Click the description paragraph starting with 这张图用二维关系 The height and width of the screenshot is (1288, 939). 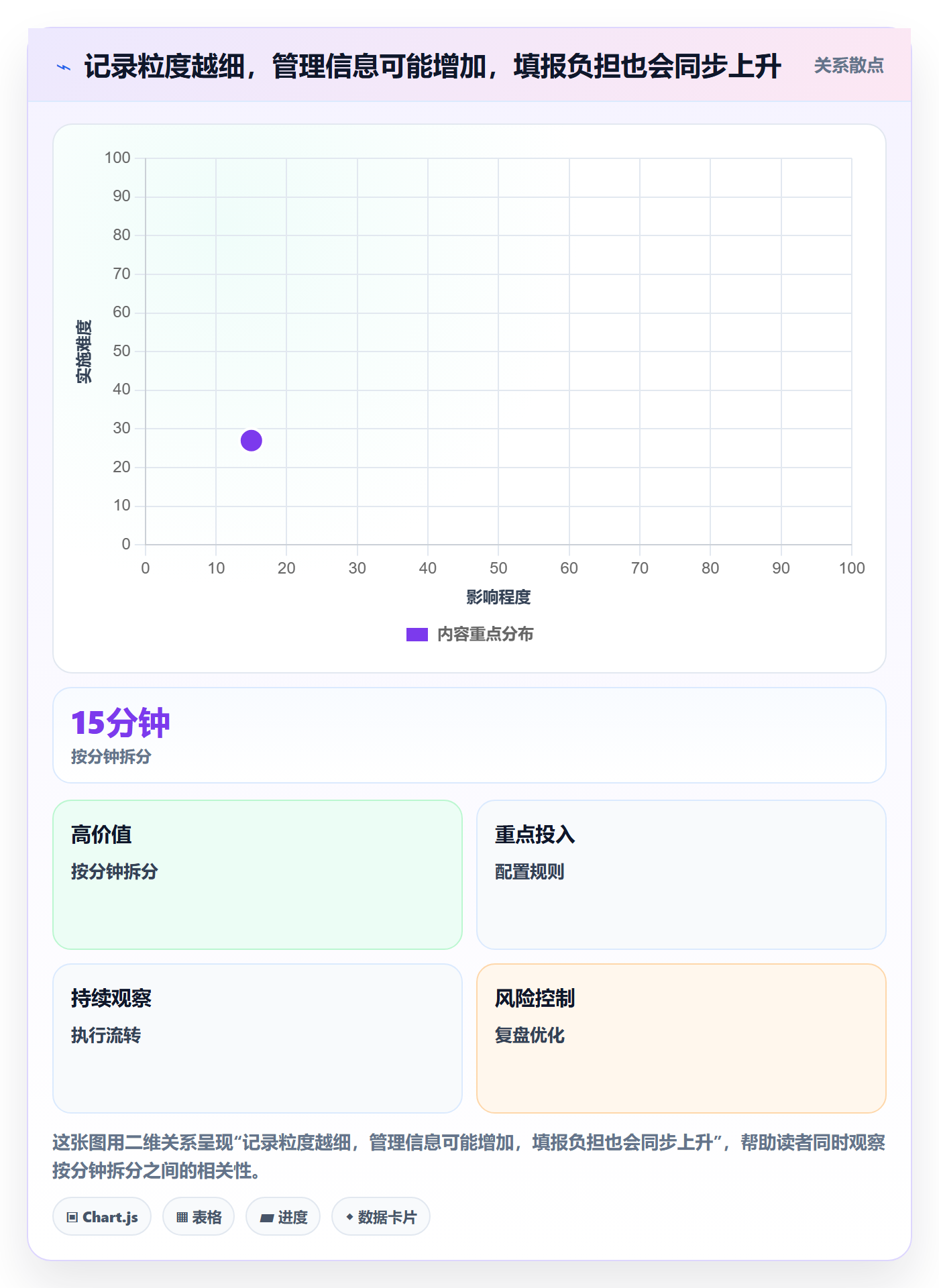pyautogui.click(x=469, y=1157)
